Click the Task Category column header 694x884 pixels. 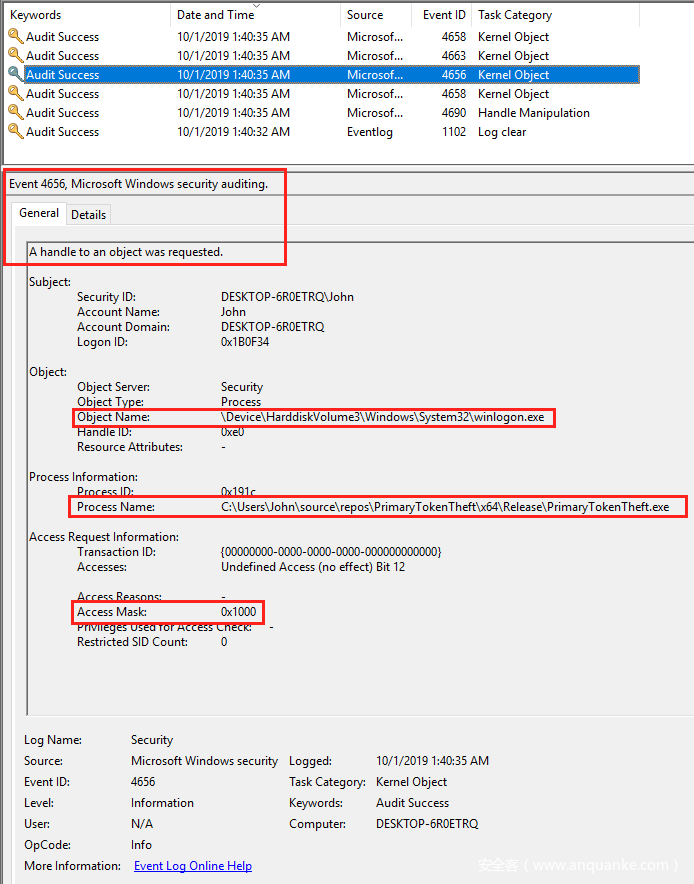pos(516,15)
